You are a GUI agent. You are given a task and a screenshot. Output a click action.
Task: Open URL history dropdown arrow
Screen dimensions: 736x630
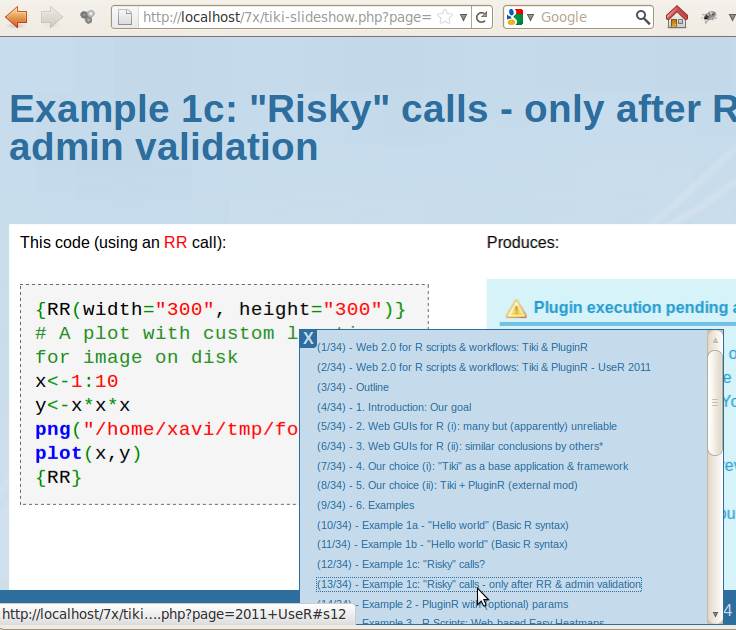pyautogui.click(x=463, y=17)
